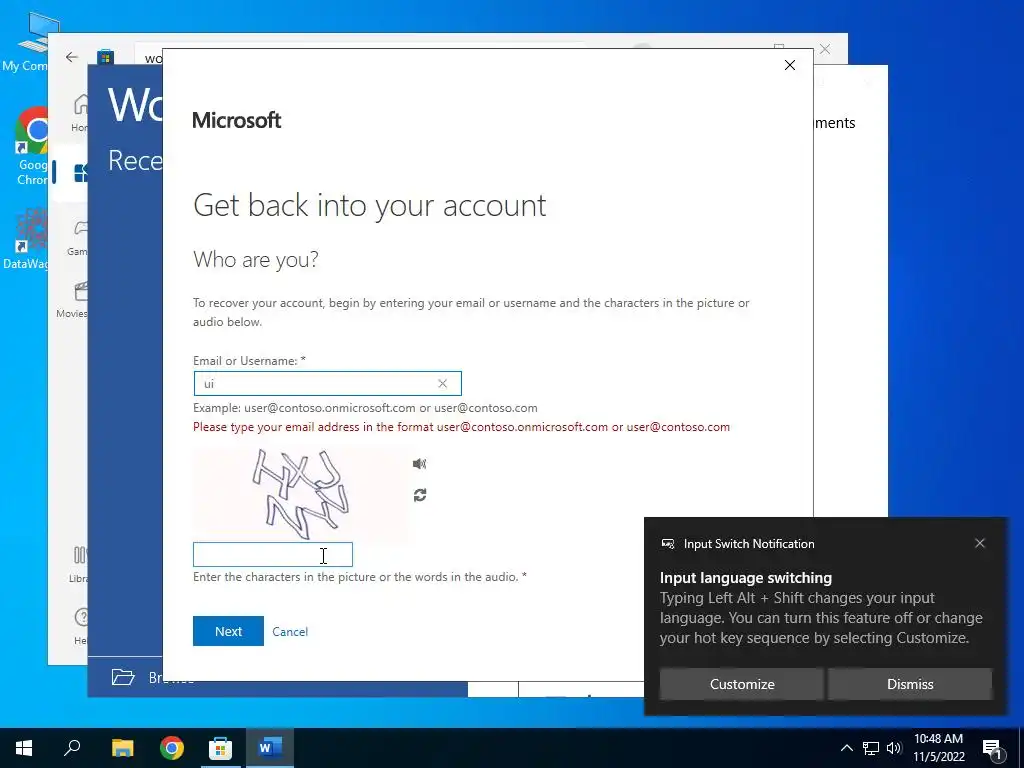Open the clock showing 10:48 AM
The height and width of the screenshot is (768, 1024).
(x=938, y=748)
